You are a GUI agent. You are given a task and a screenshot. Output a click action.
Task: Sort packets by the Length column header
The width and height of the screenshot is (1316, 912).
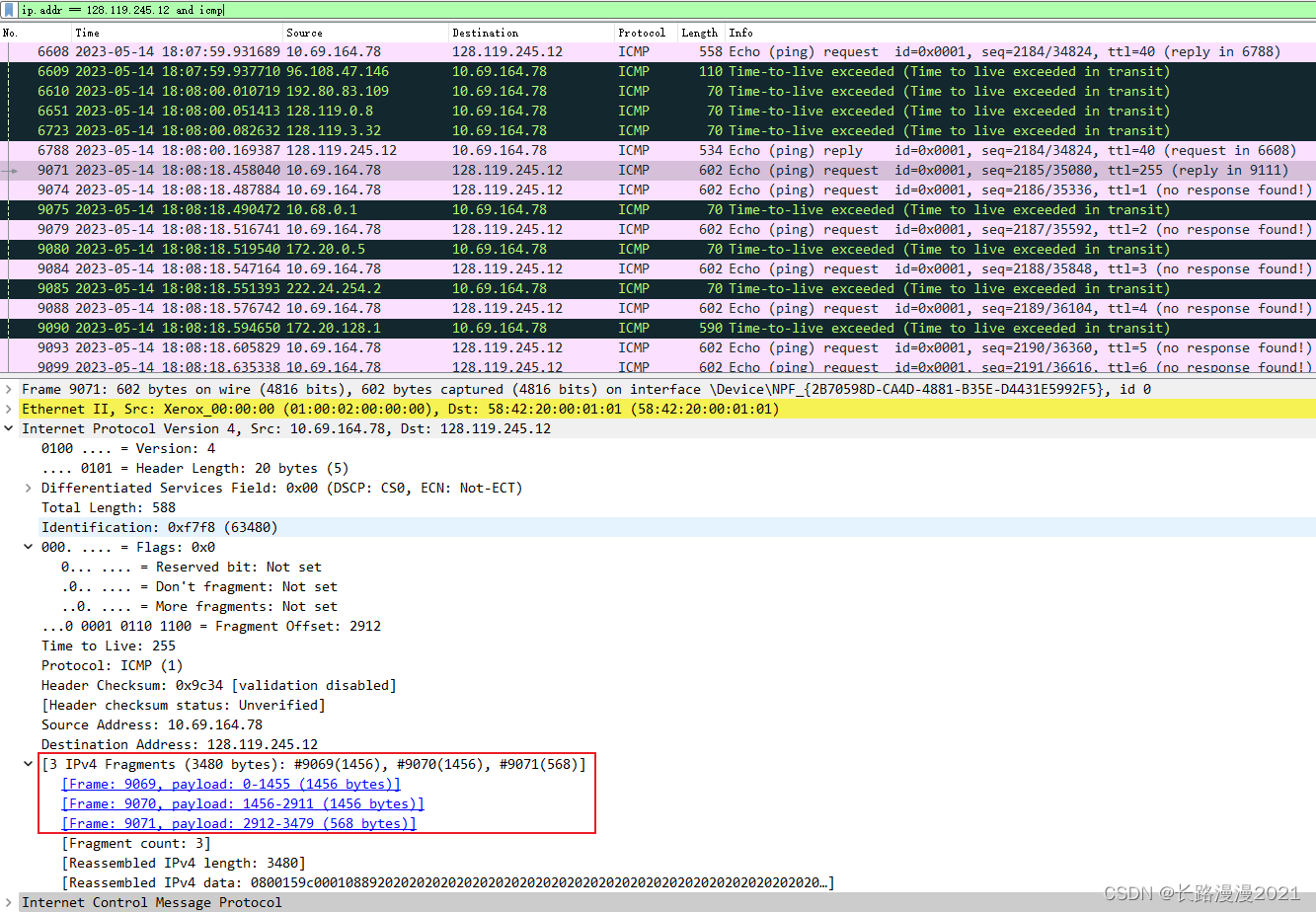click(702, 33)
